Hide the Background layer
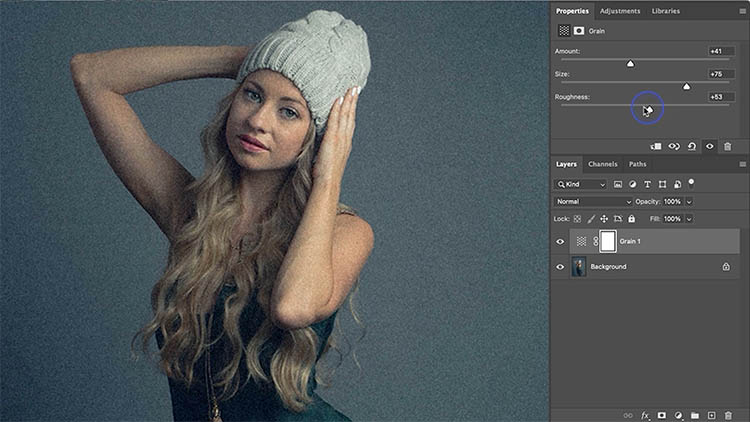750x422 pixels. [560, 267]
